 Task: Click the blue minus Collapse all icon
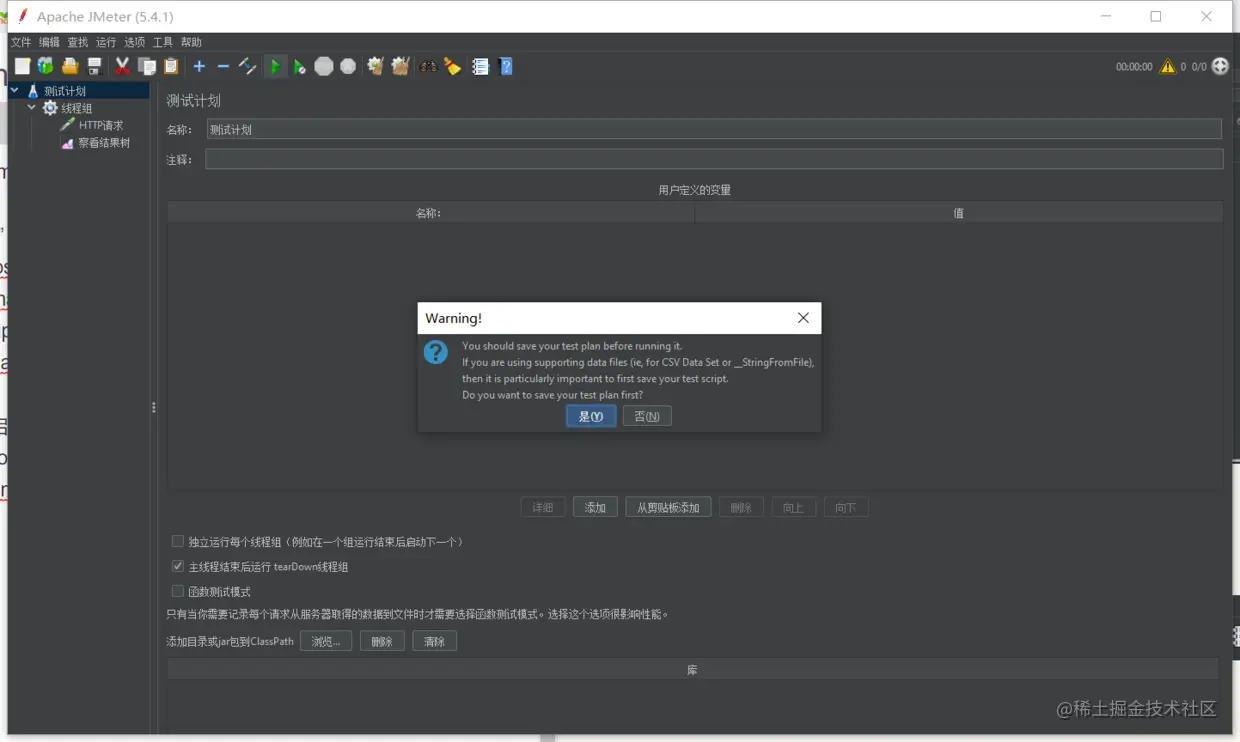coord(223,66)
